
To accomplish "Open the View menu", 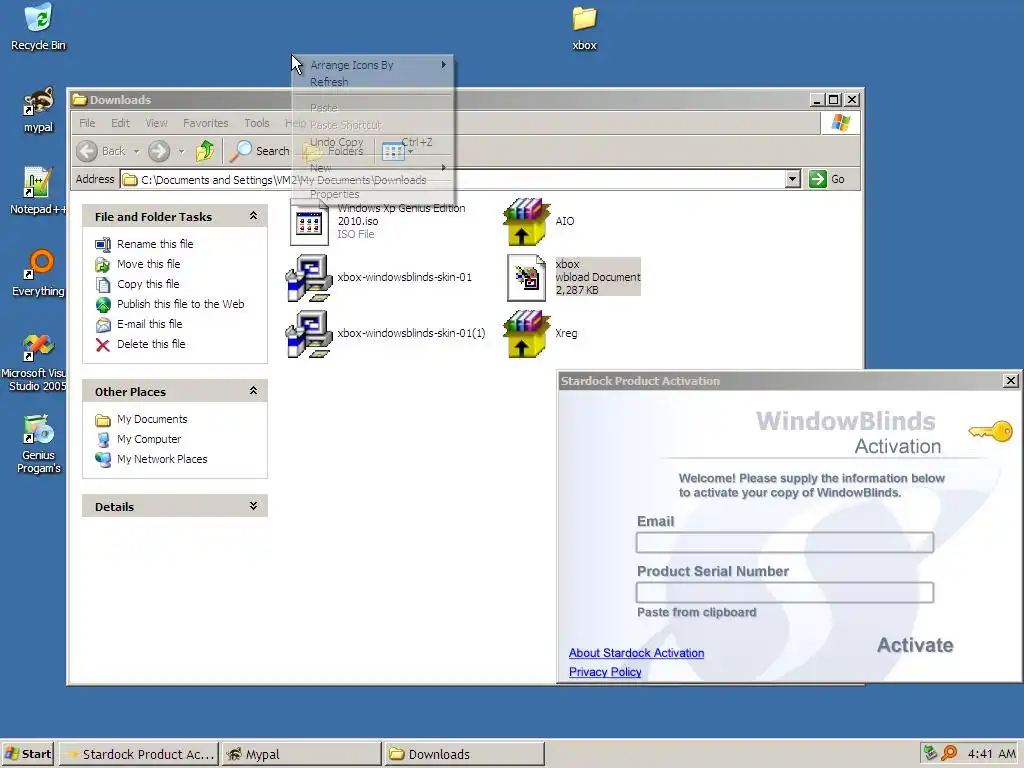I will [x=156, y=123].
